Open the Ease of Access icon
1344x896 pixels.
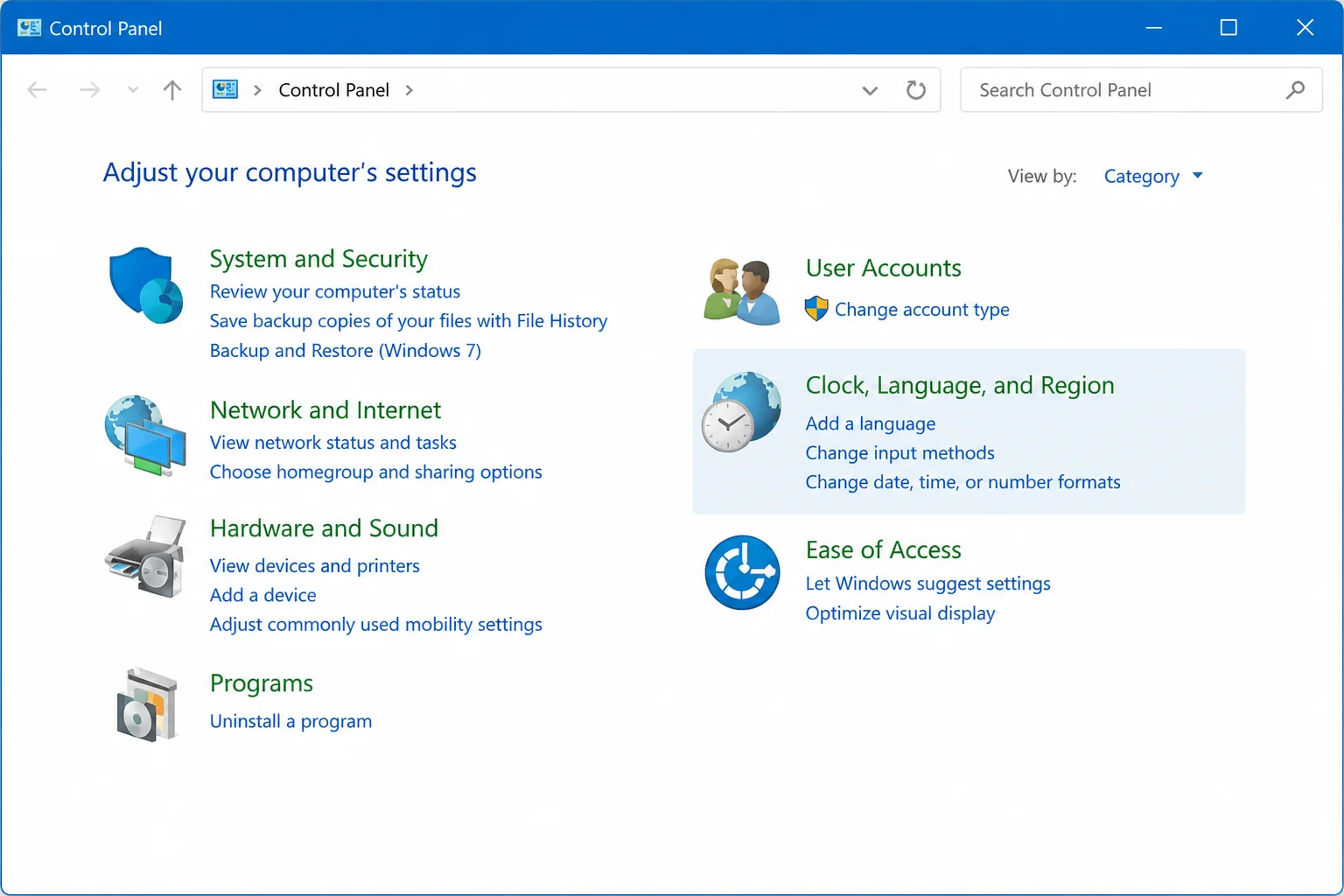pyautogui.click(x=742, y=572)
